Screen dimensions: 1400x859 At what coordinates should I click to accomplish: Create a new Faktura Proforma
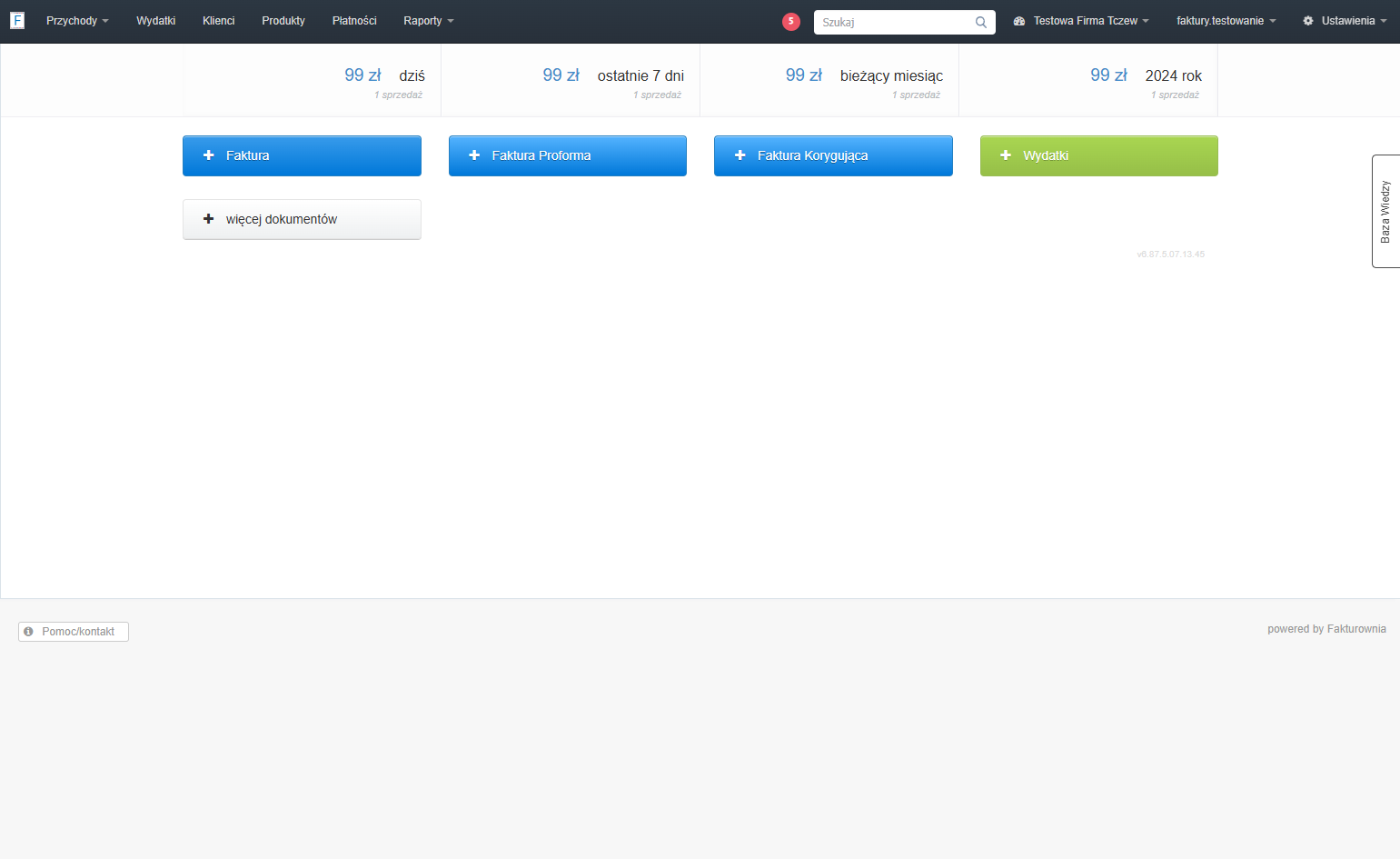(568, 155)
